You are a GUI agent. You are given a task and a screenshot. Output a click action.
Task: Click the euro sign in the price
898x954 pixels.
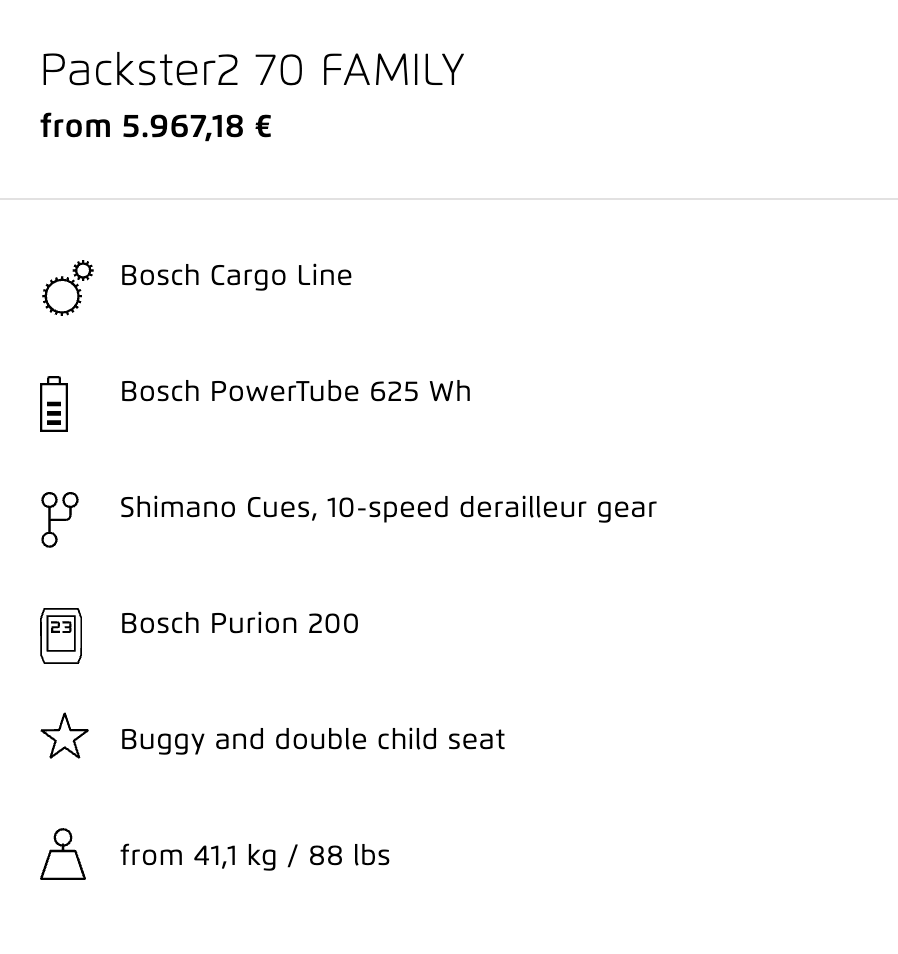click(263, 127)
